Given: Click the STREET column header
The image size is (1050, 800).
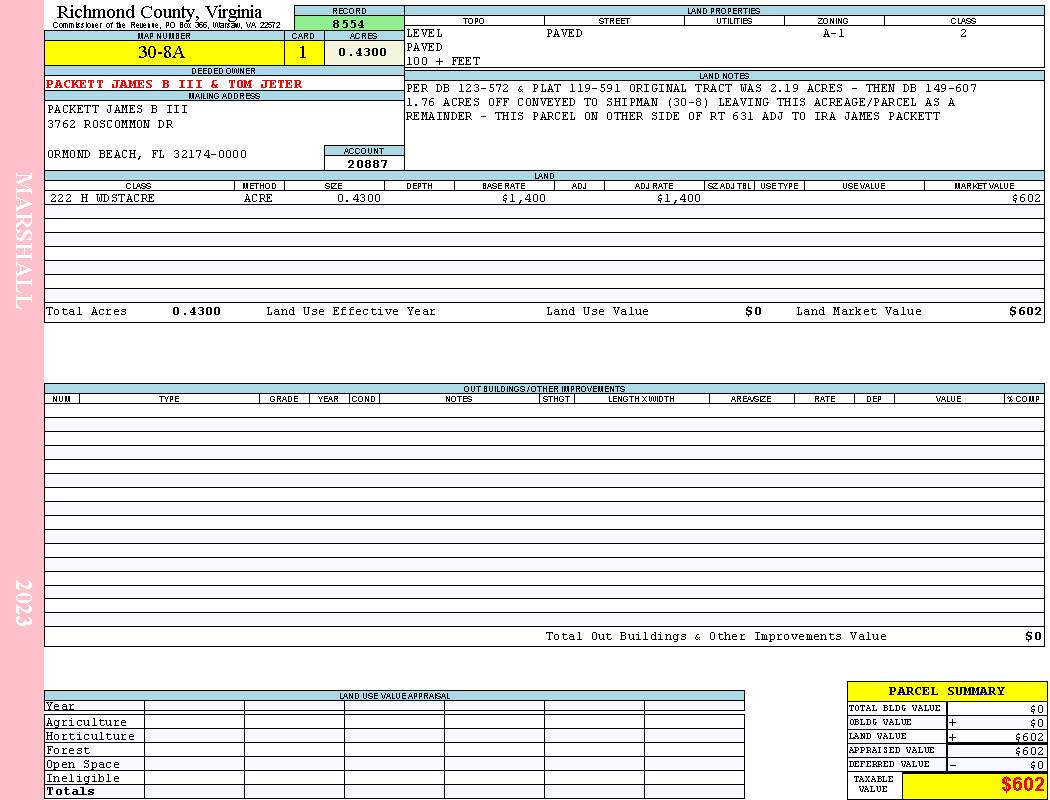Looking at the screenshot, I should (614, 21).
